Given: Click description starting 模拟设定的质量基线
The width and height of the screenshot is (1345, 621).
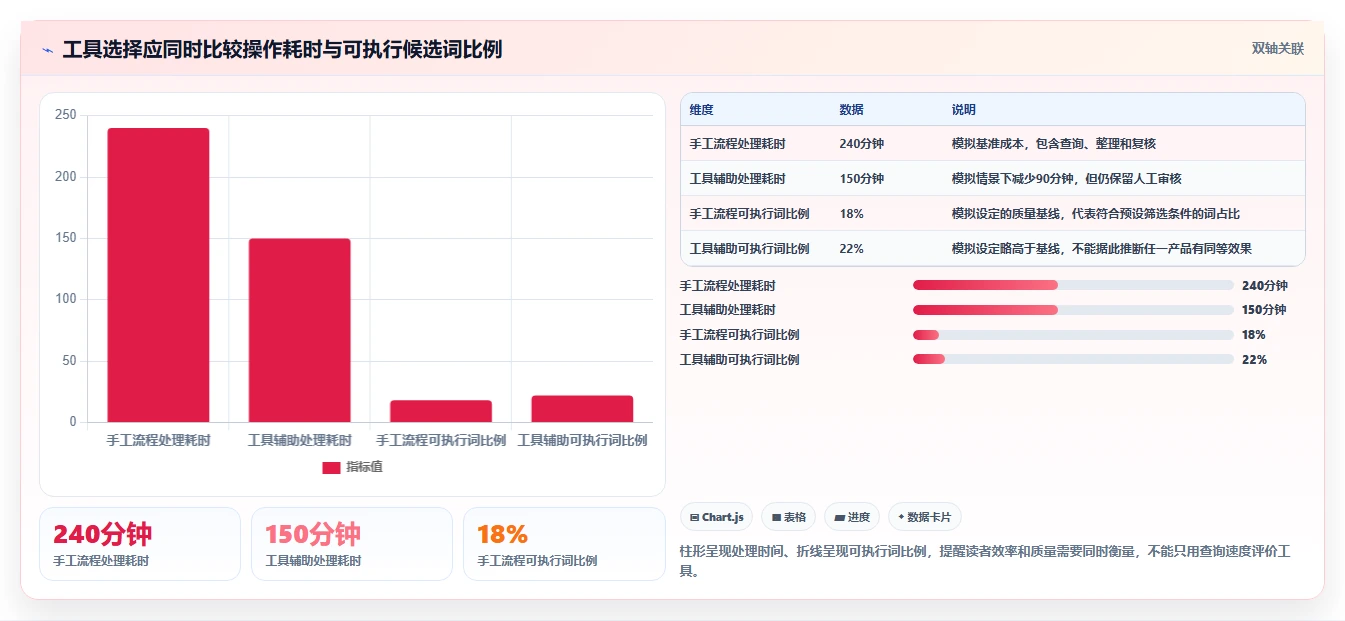Looking at the screenshot, I should click(x=1096, y=214).
